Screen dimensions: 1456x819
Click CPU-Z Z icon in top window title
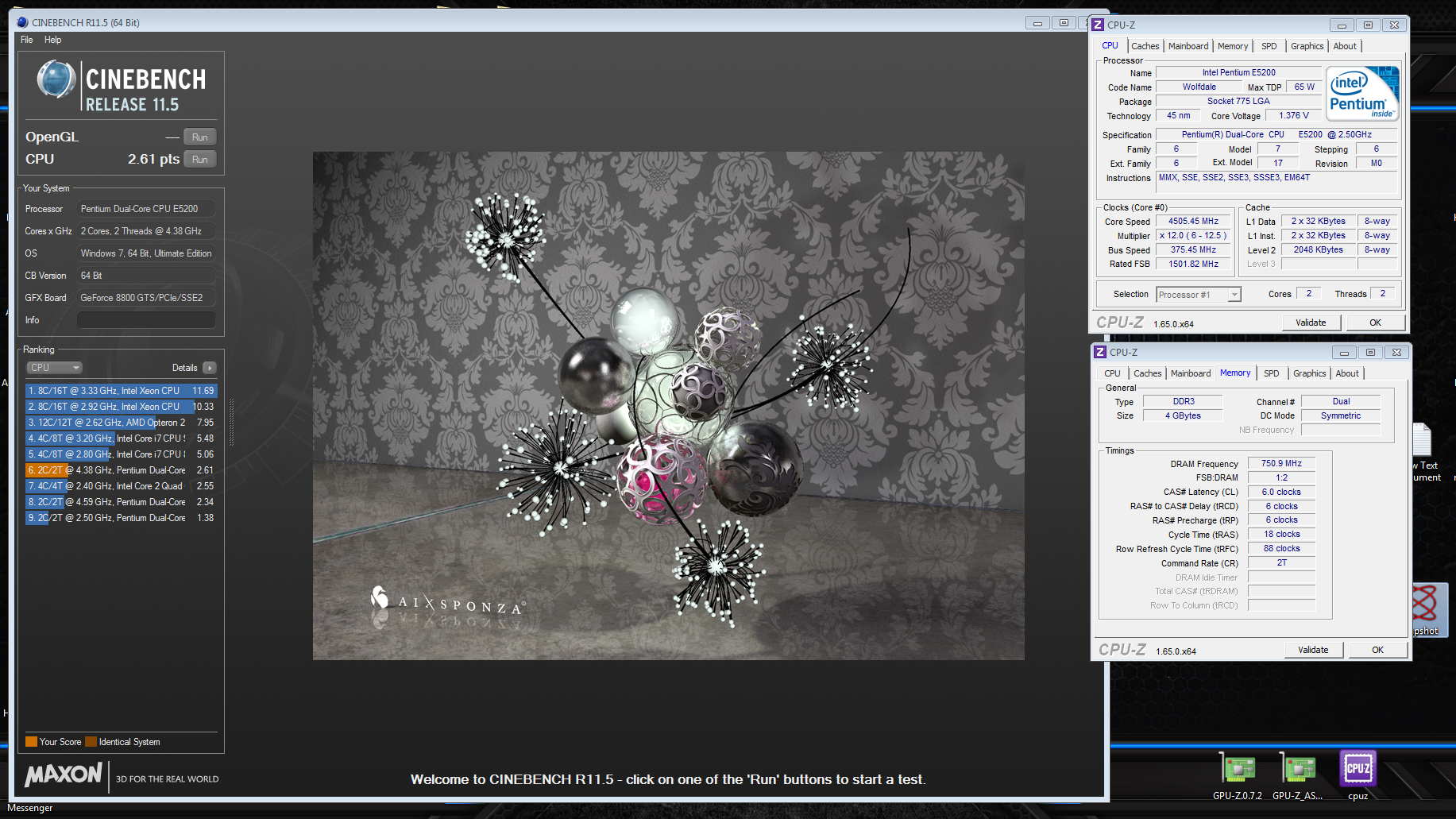tap(1098, 25)
